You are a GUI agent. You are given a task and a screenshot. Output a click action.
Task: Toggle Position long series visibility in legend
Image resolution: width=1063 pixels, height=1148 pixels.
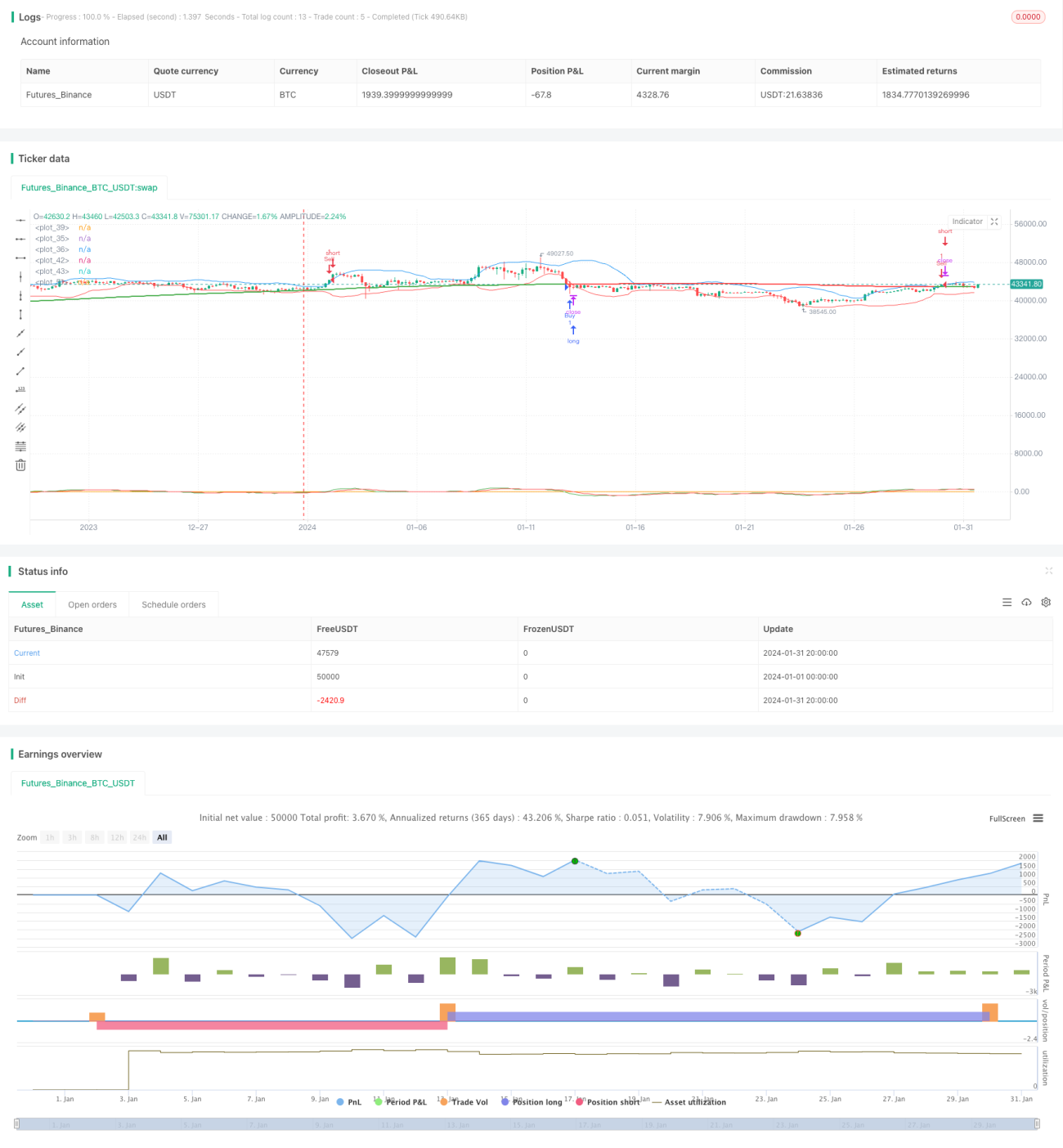(531, 1102)
